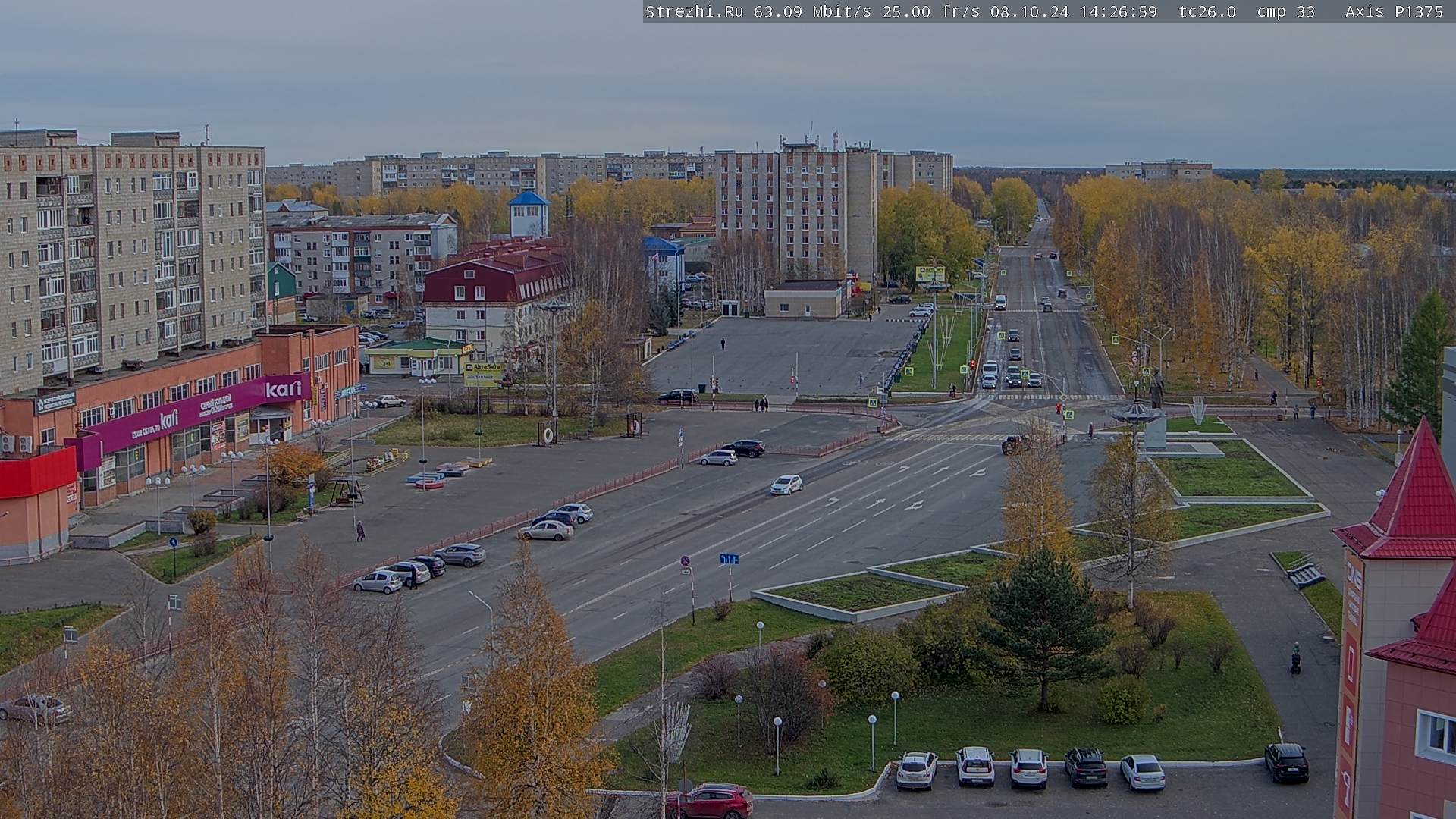Select the 63.09 Mbit/s bitrate value
The width and height of the screenshot is (1456, 819).
815,11
